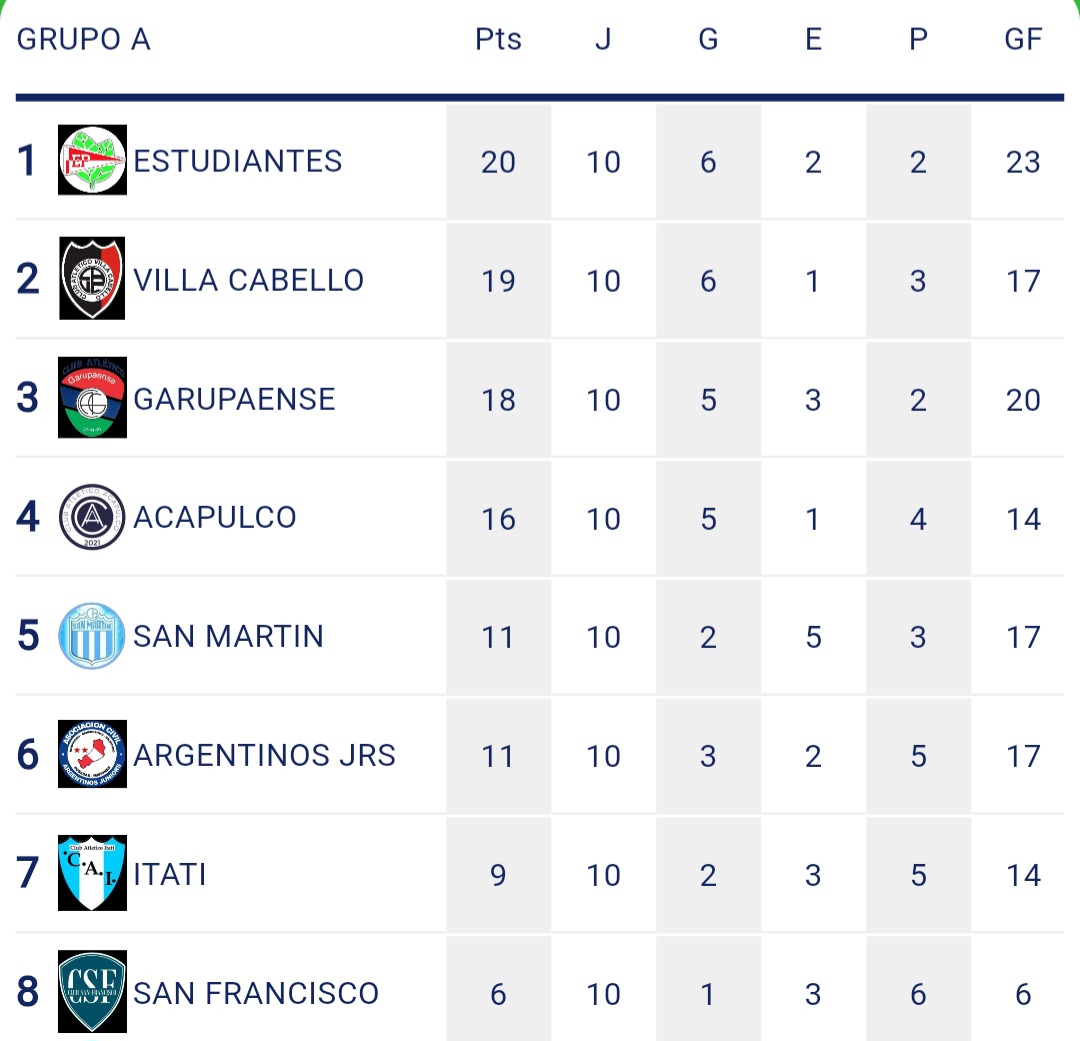Image resolution: width=1080 pixels, height=1041 pixels.
Task: Click the Acapulco circular club logo
Action: [92, 517]
